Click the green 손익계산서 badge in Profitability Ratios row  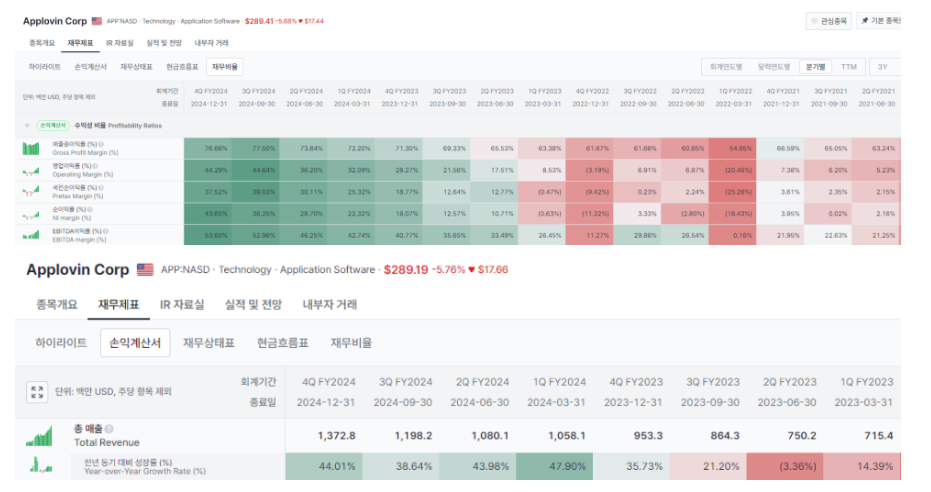pyautogui.click(x=53, y=126)
